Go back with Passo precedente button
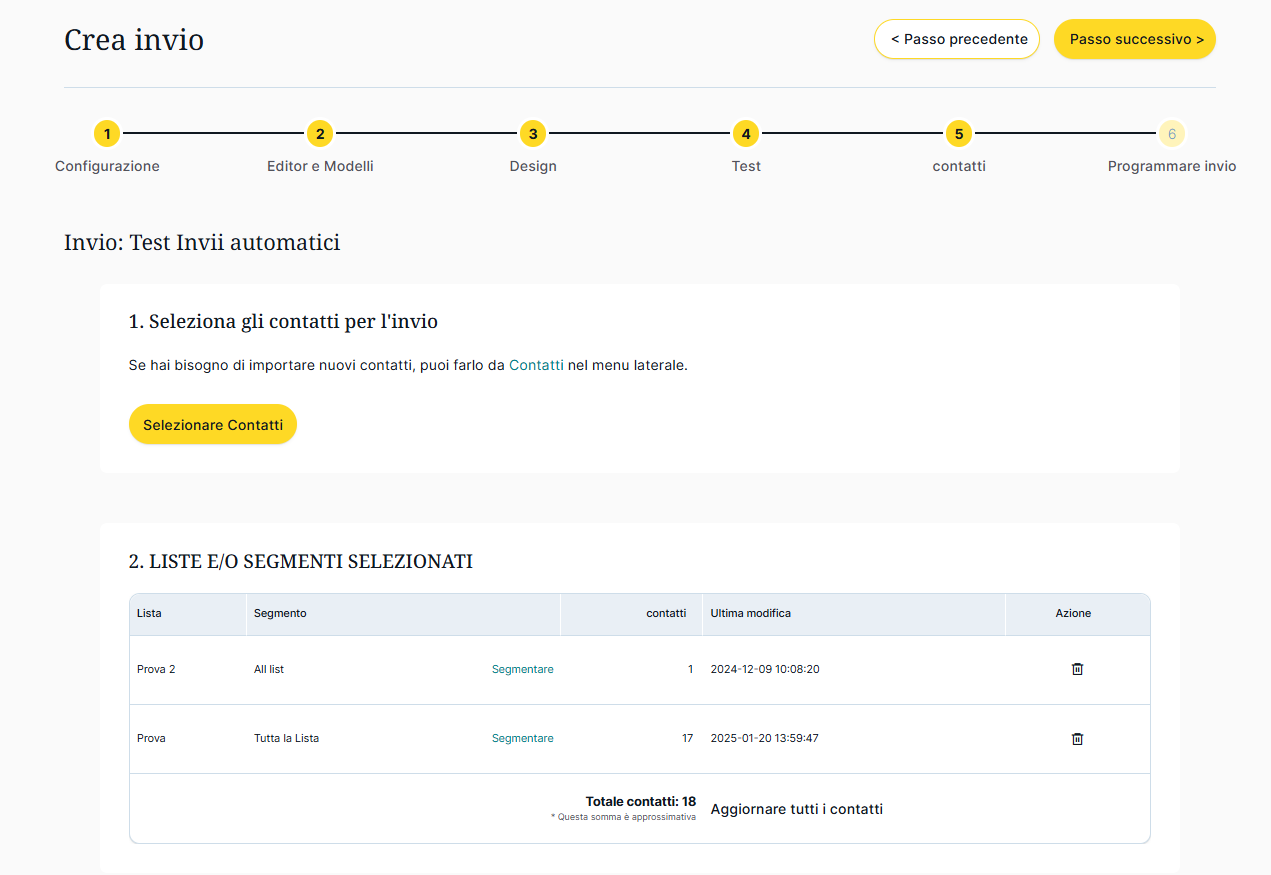The width and height of the screenshot is (1271, 875). pyautogui.click(x=957, y=39)
